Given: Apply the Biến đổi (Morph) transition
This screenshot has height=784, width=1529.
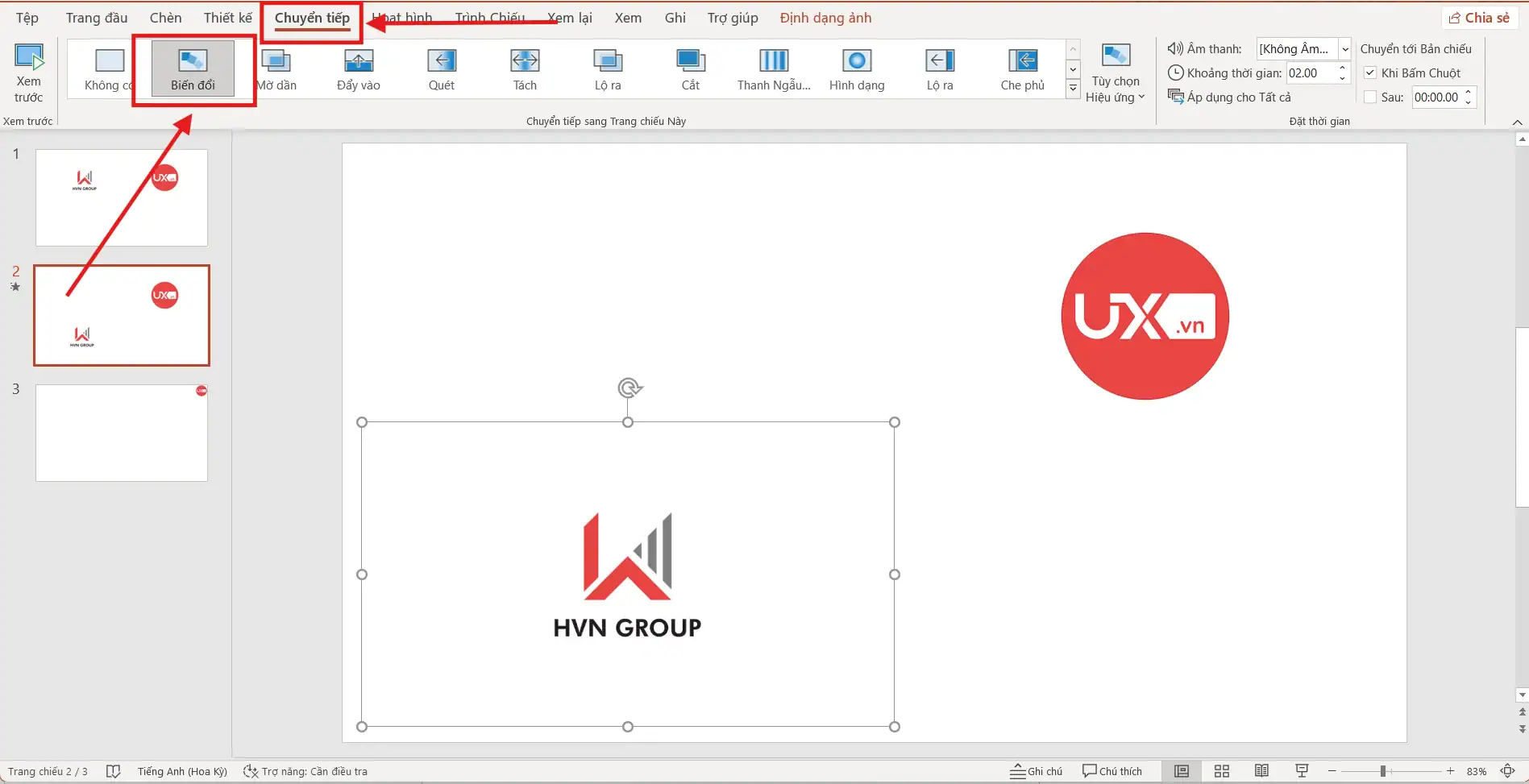Looking at the screenshot, I should click(193, 69).
